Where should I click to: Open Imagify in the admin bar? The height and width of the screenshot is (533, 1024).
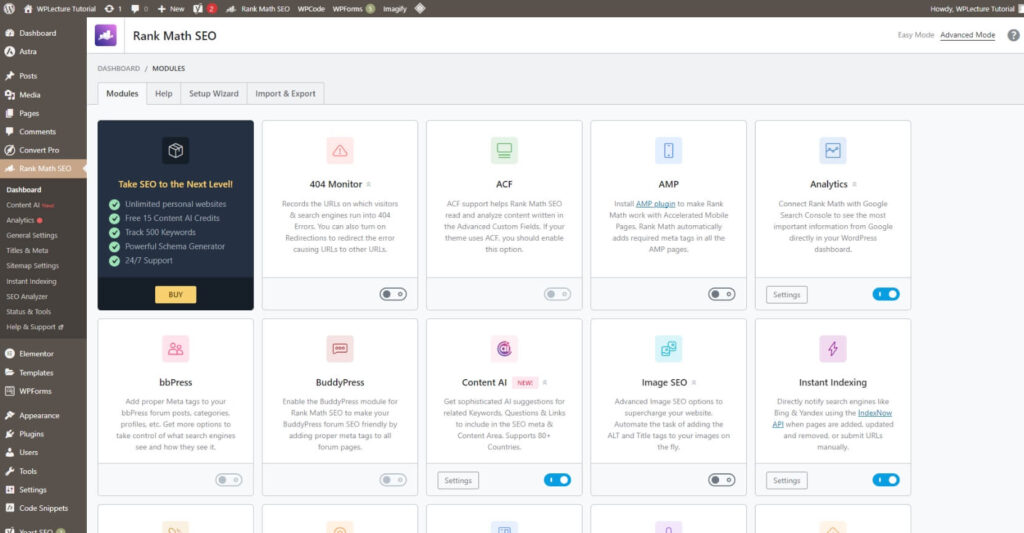click(394, 8)
